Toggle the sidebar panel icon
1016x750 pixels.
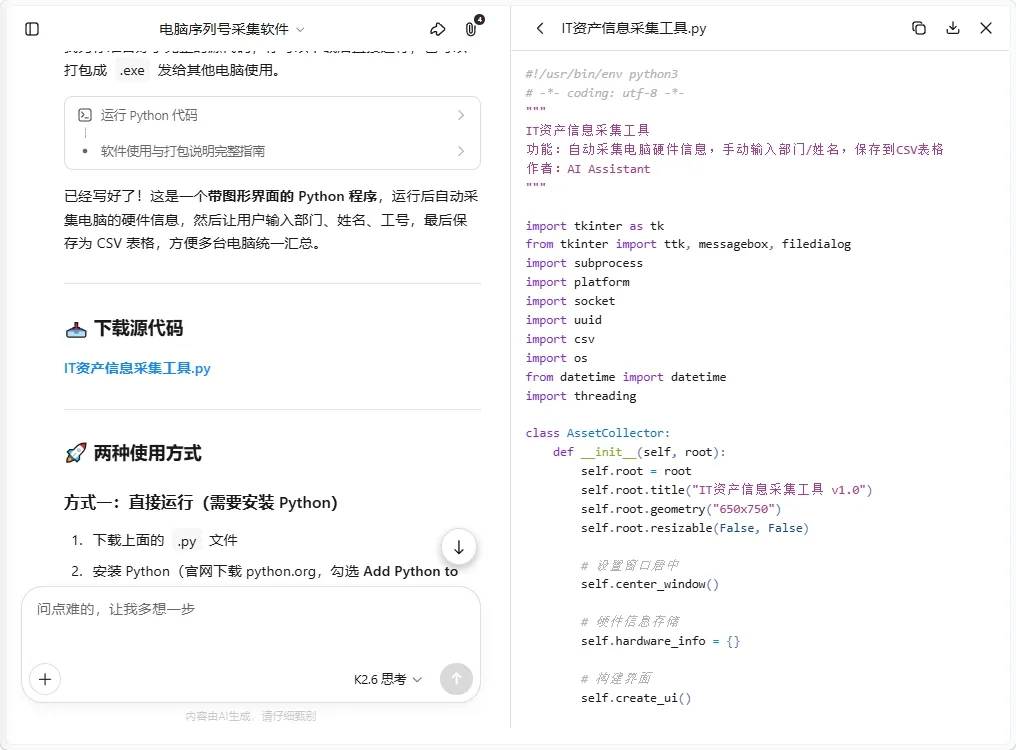[x=32, y=29]
